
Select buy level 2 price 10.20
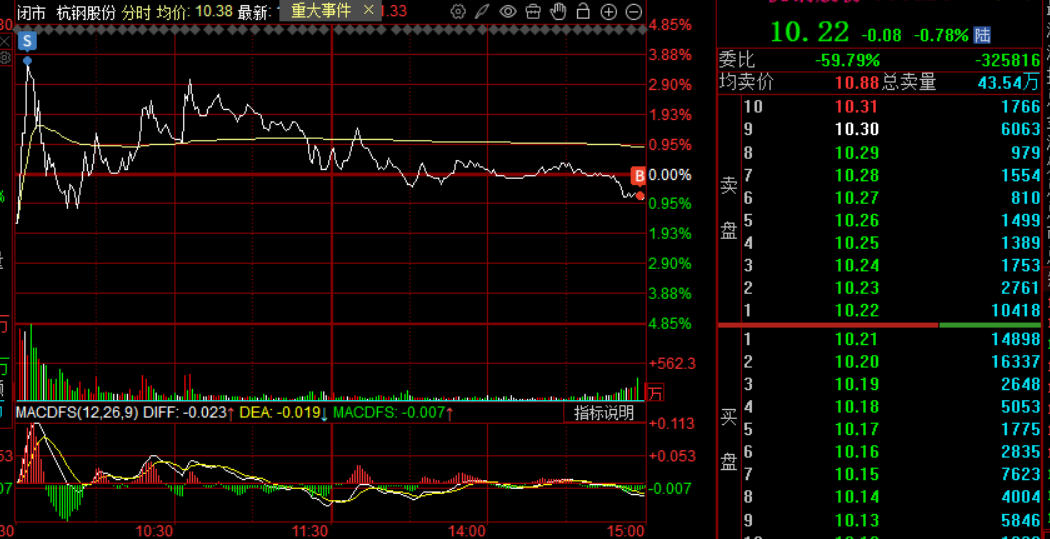[x=856, y=362]
